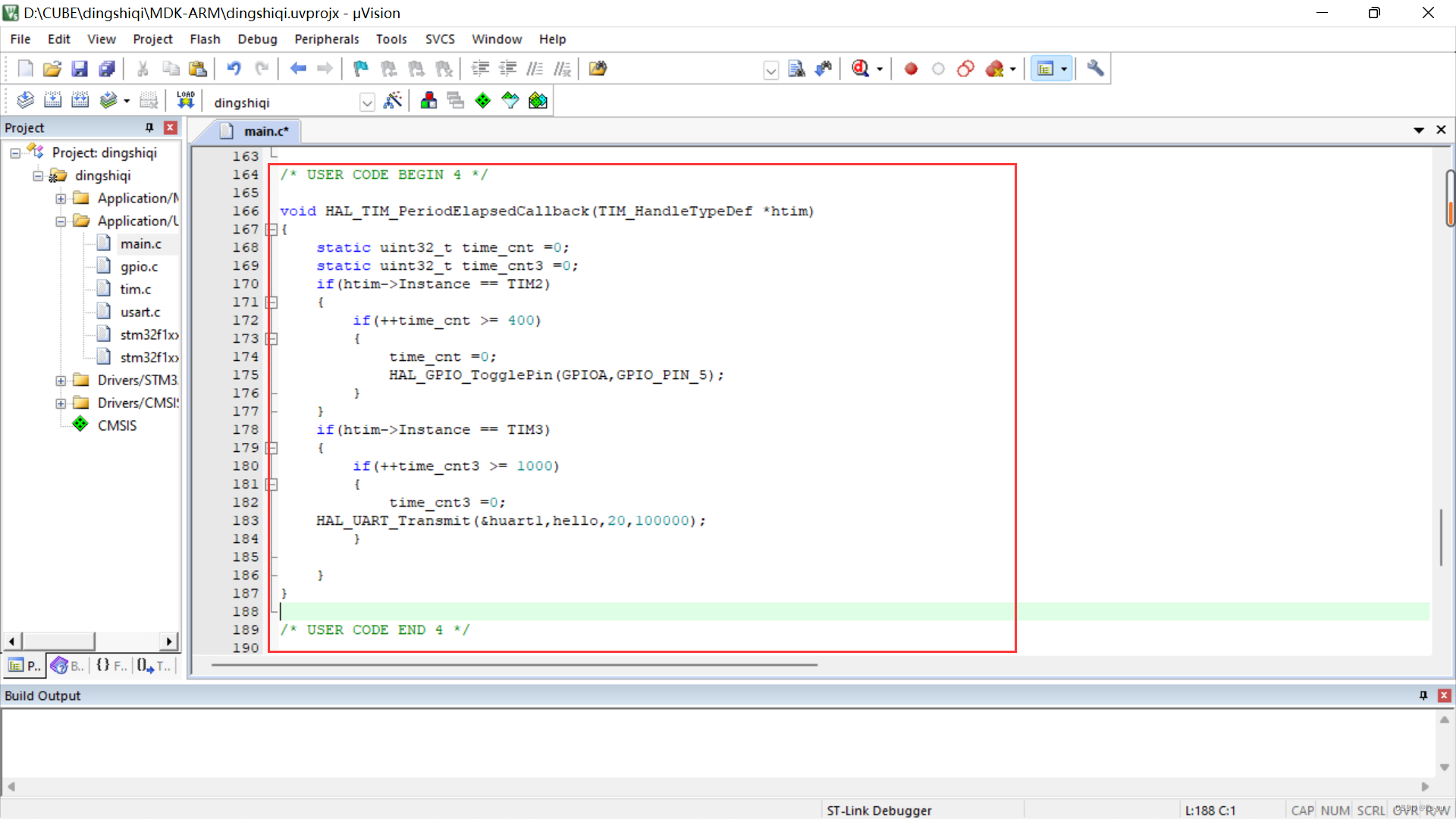Close the Project panel
Viewport: 1456px width, 819px height.
(171, 128)
